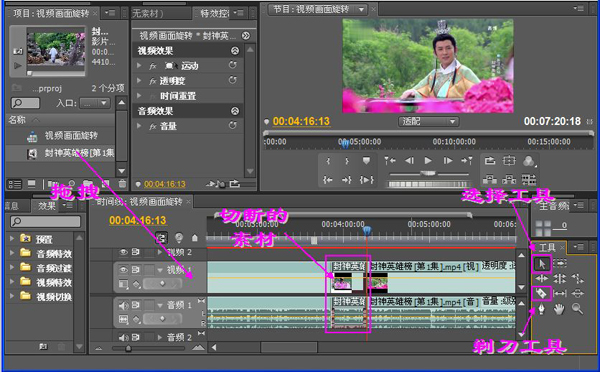Screen dimensions: 600x372
Task: Click the timeline zoom slider handle
Action: click(x=128, y=348)
